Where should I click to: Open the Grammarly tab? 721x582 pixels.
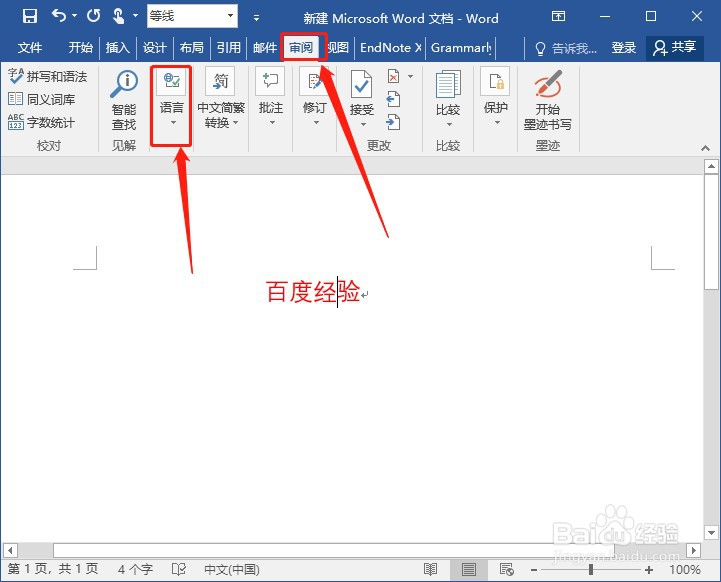click(x=461, y=47)
